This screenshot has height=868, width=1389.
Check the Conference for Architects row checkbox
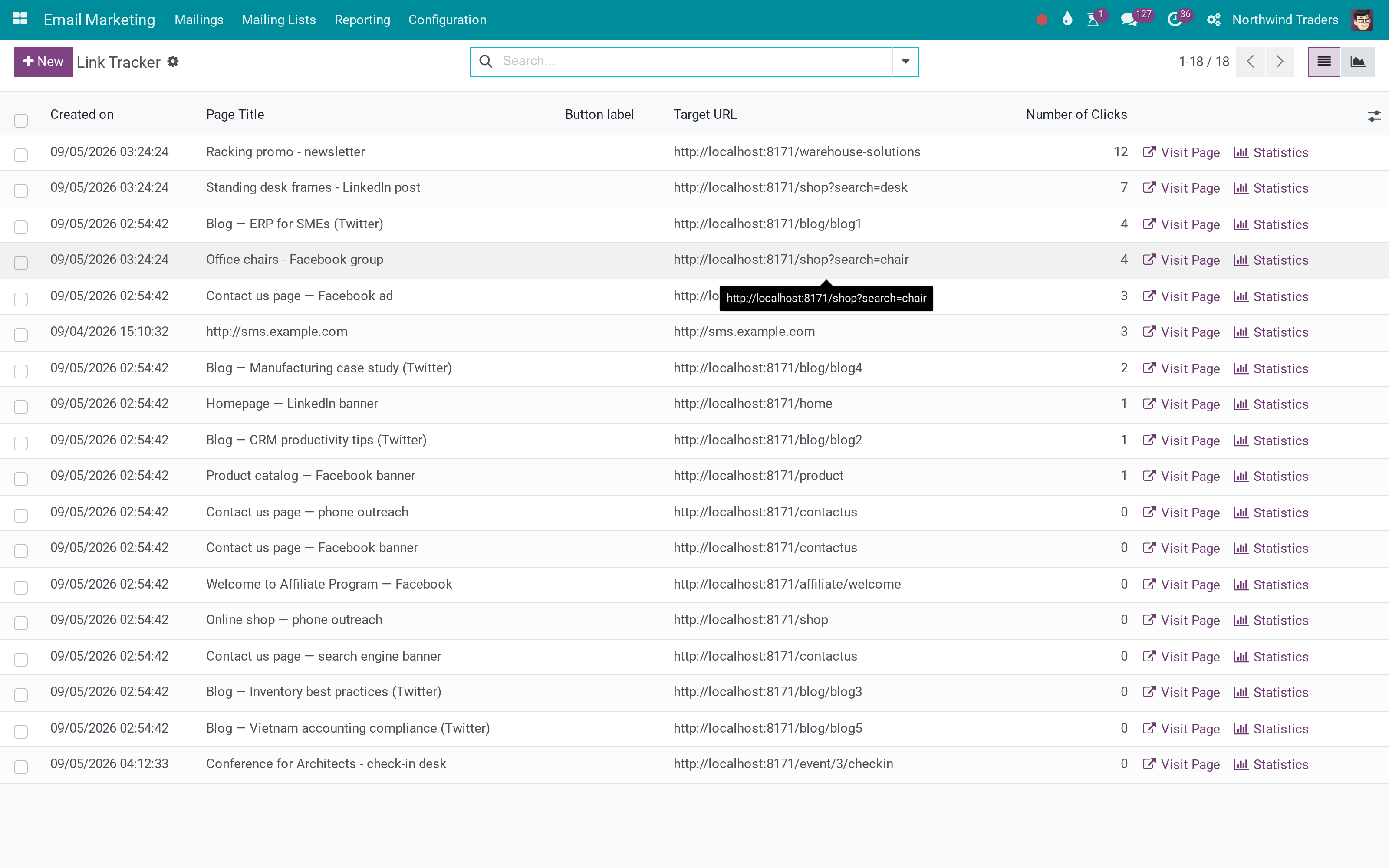(x=21, y=767)
